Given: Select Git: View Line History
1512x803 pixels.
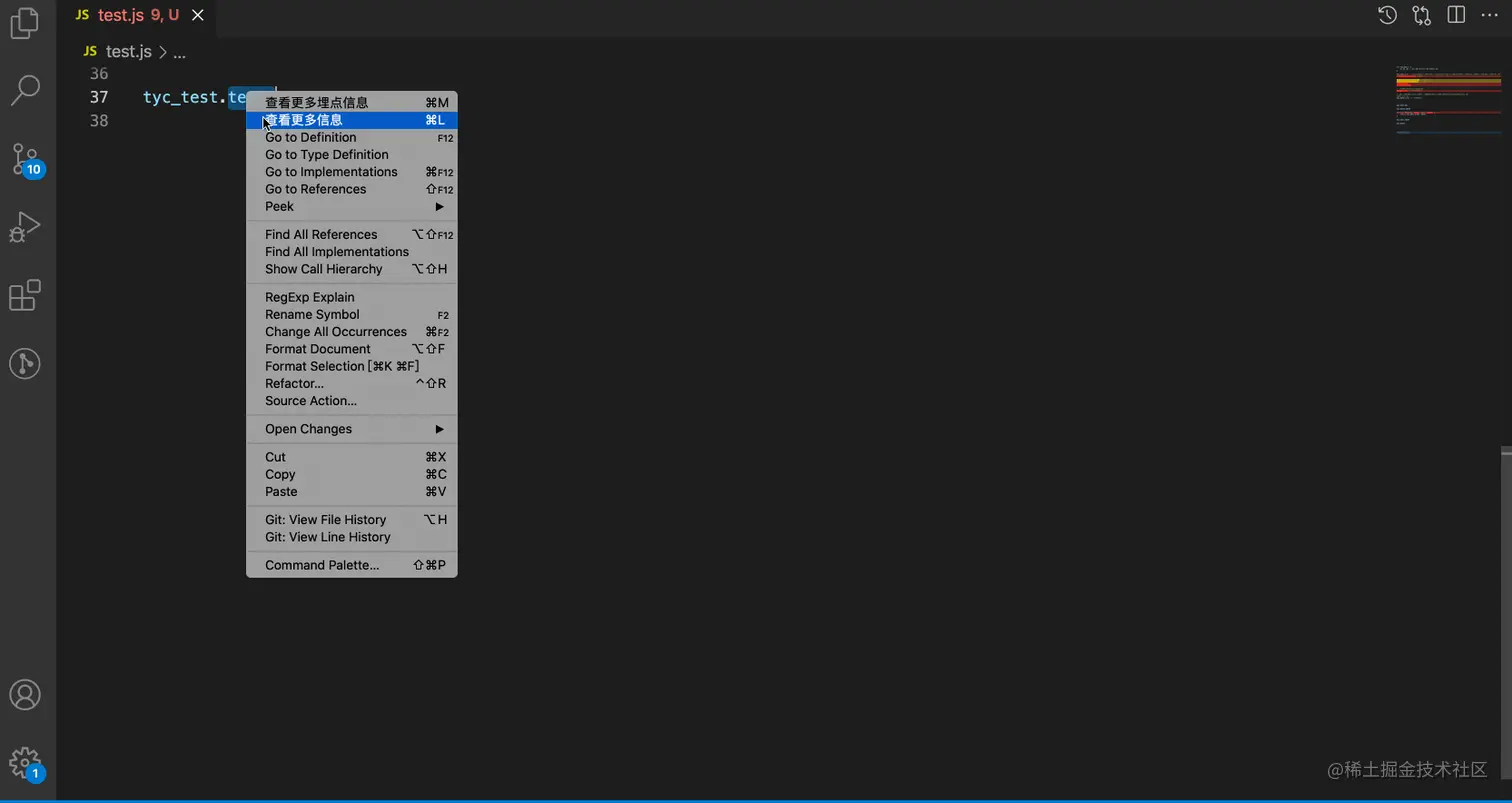Looking at the screenshot, I should pos(352,537).
